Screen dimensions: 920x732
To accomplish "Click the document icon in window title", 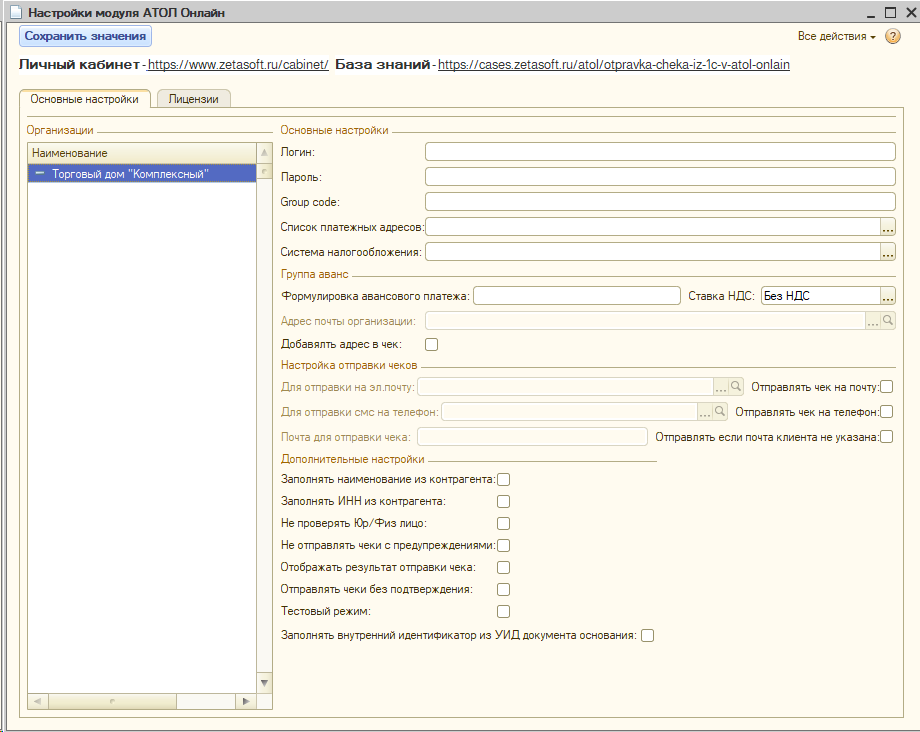I will click(x=16, y=12).
